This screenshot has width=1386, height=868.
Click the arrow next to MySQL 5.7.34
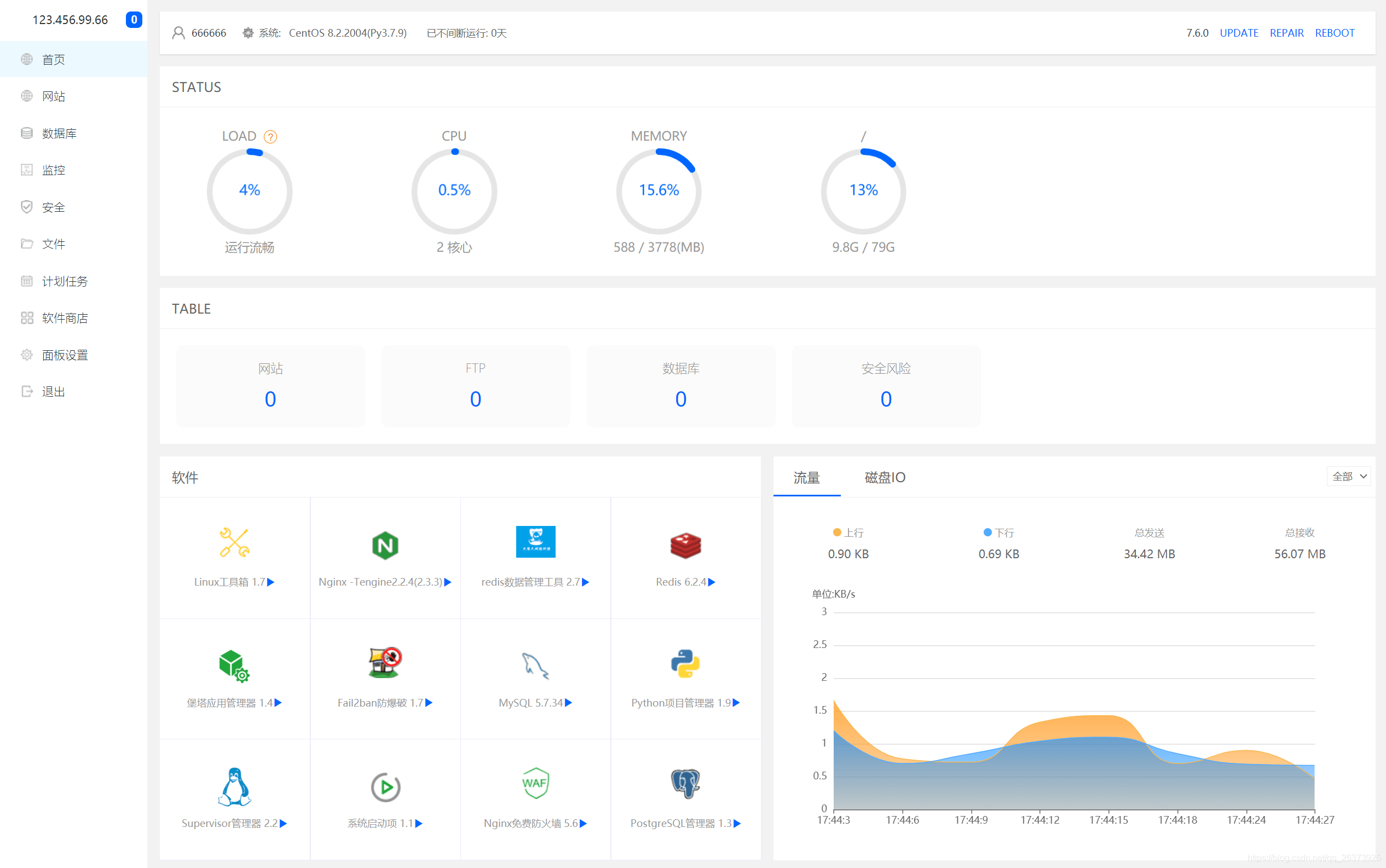point(568,703)
